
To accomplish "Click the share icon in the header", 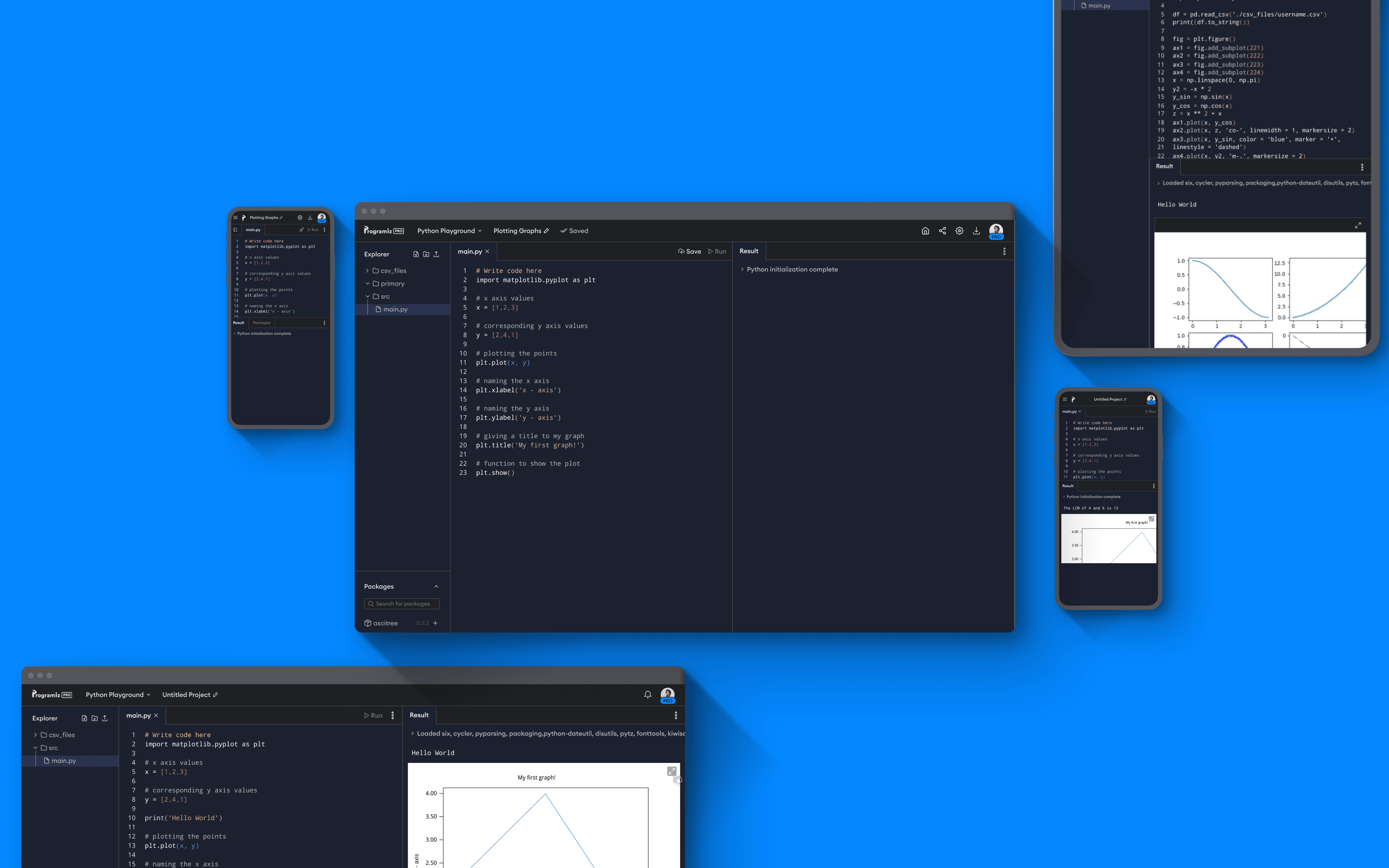I will tap(942, 230).
